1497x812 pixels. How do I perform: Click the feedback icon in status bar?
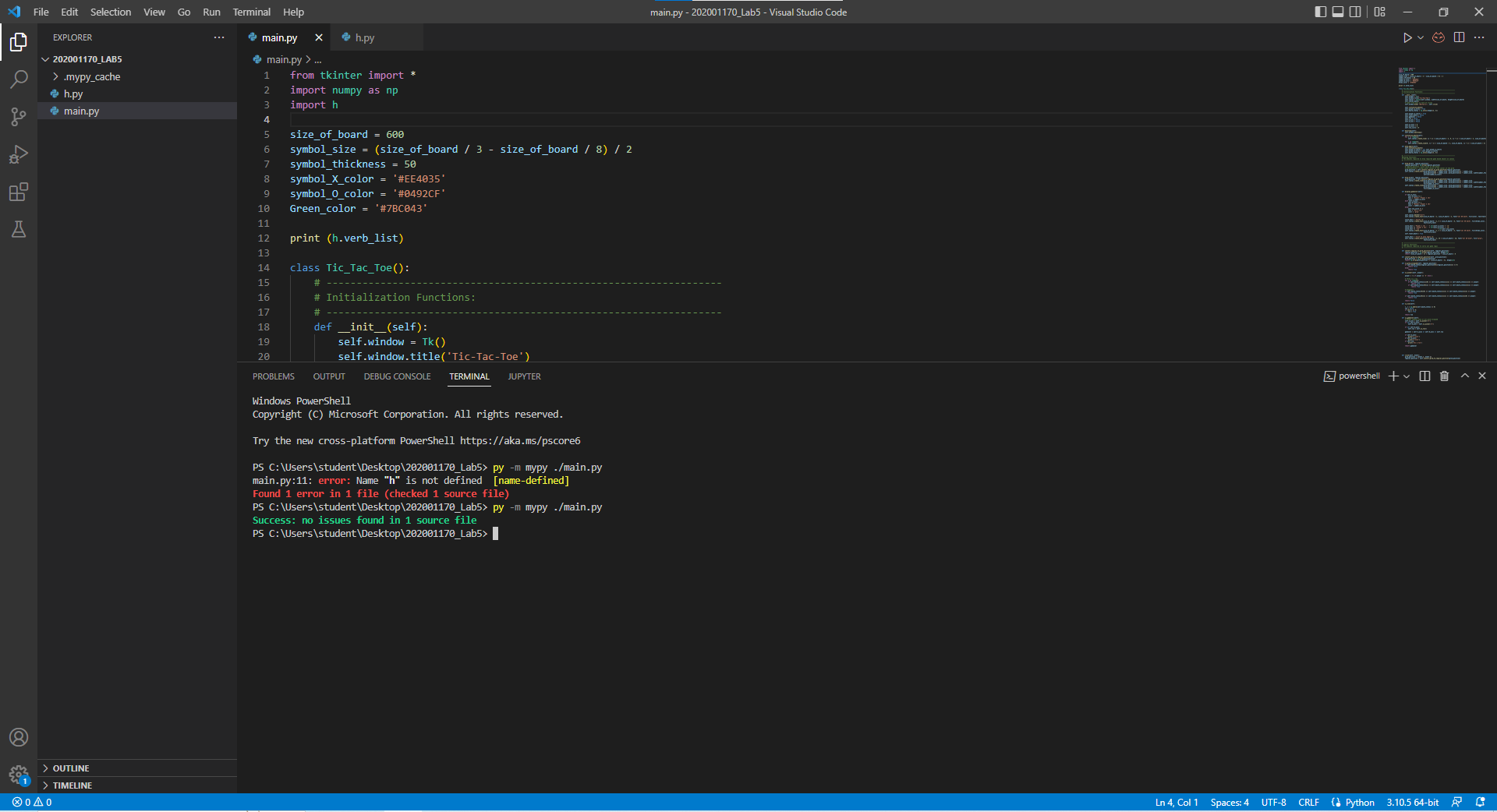(x=1456, y=803)
